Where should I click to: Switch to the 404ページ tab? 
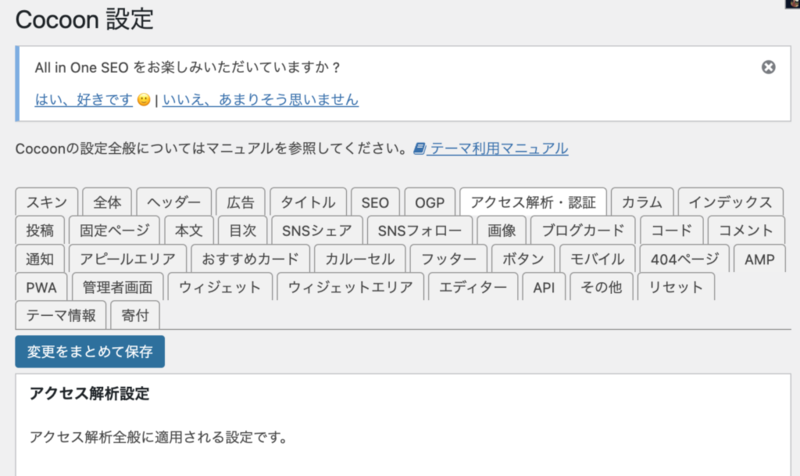[x=684, y=259]
